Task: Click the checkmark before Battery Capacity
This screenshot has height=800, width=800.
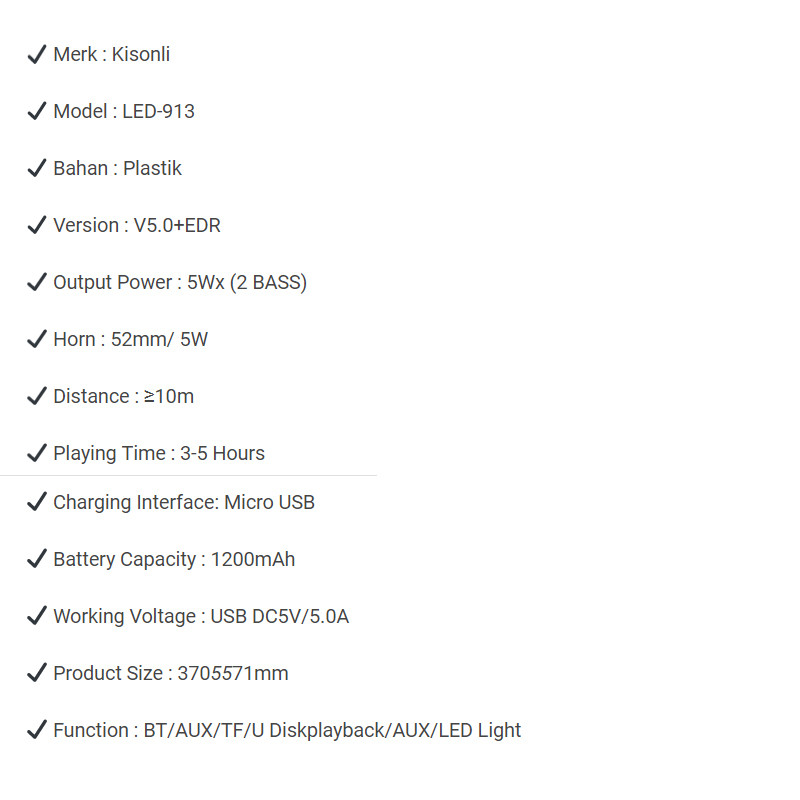Action: (37, 559)
